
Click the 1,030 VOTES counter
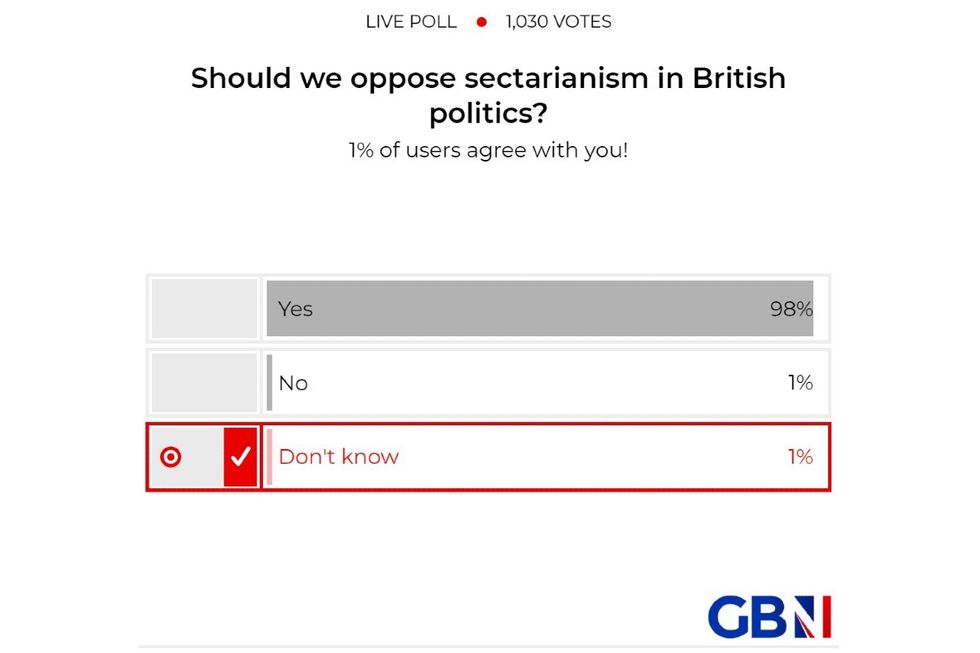coord(557,20)
